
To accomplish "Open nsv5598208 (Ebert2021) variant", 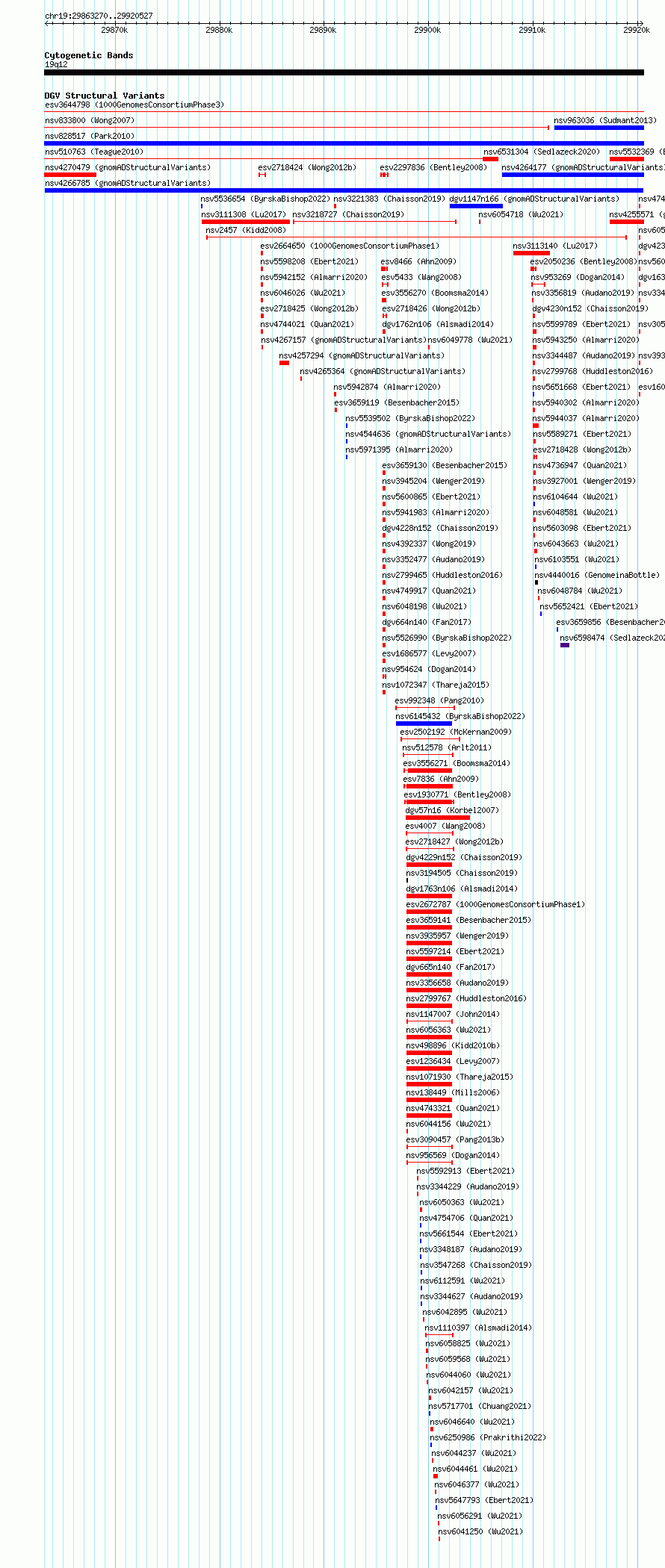I will [x=309, y=261].
